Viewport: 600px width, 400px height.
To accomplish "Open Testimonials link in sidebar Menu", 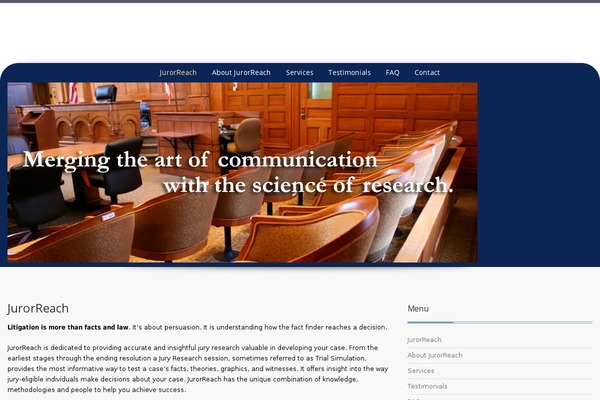I will coord(427,386).
